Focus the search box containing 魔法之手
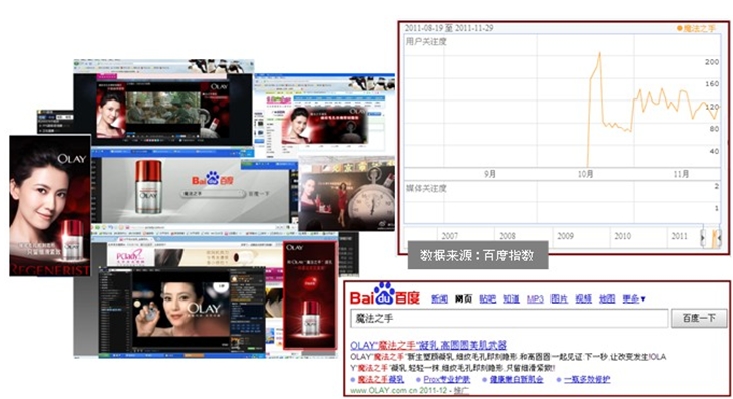The image size is (733, 399). (509, 318)
